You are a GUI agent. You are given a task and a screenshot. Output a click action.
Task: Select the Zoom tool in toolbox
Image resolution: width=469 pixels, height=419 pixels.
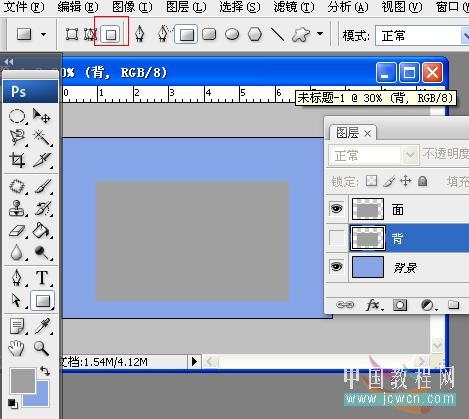(x=41, y=348)
